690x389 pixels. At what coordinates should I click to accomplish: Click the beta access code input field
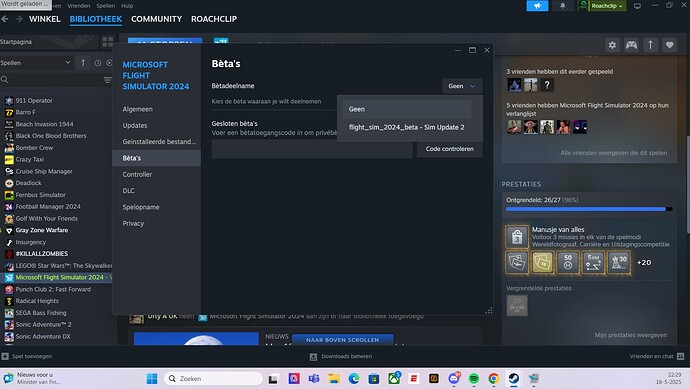tap(312, 149)
